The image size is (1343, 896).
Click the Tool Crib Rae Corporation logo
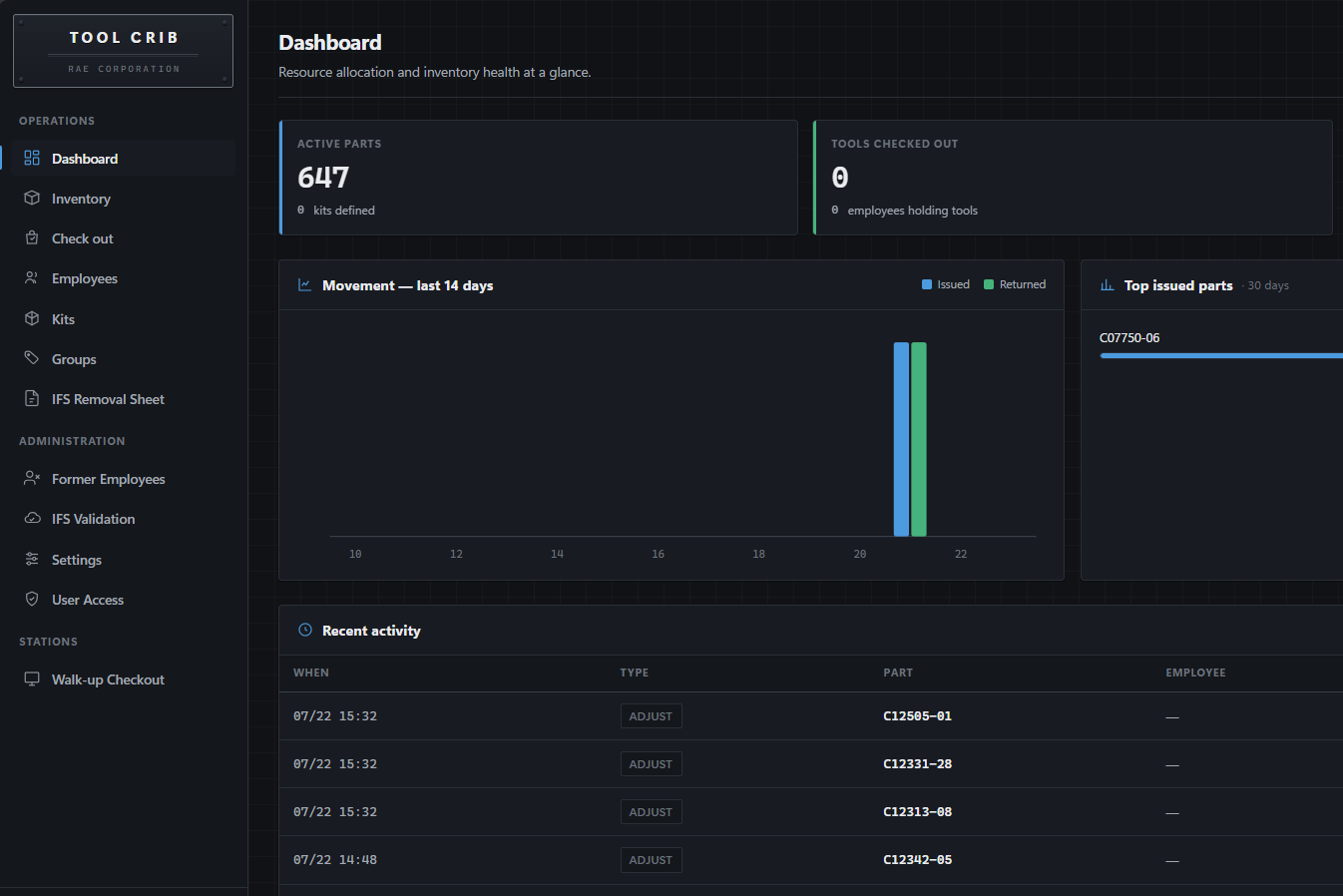pos(123,51)
